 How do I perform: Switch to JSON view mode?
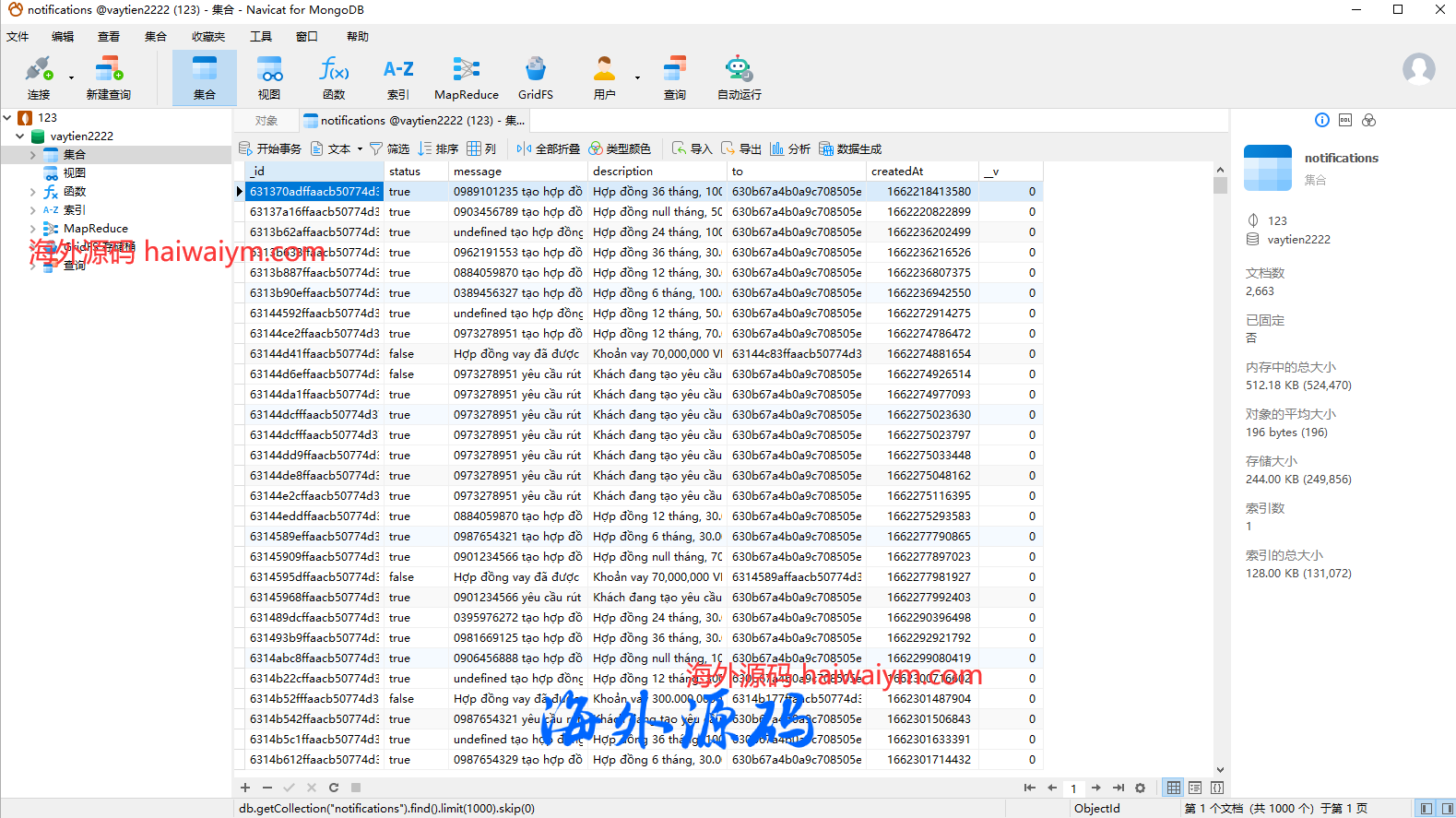(1217, 788)
